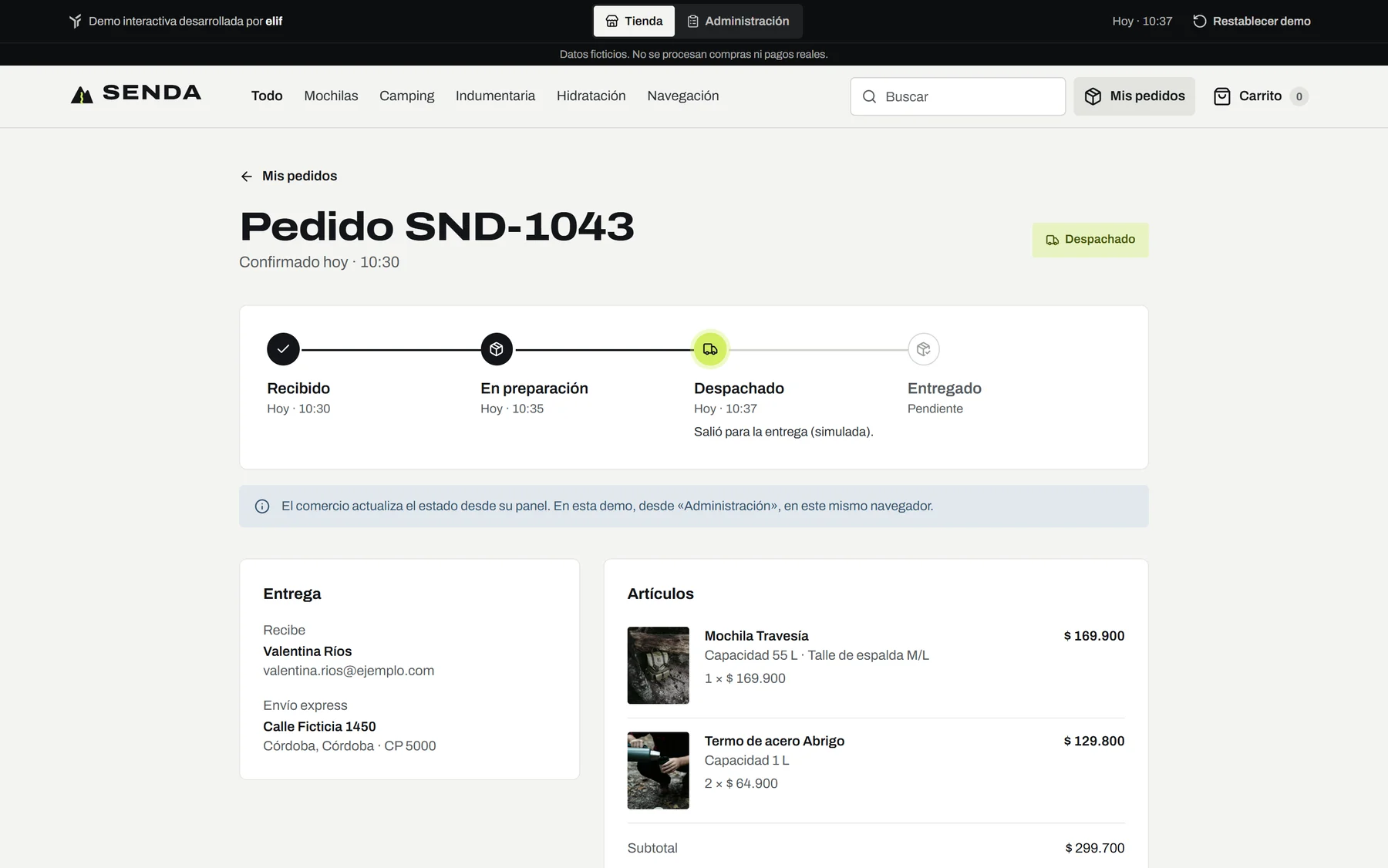Click the Despachado status badge
The height and width of the screenshot is (868, 1388).
pyautogui.click(x=1090, y=240)
